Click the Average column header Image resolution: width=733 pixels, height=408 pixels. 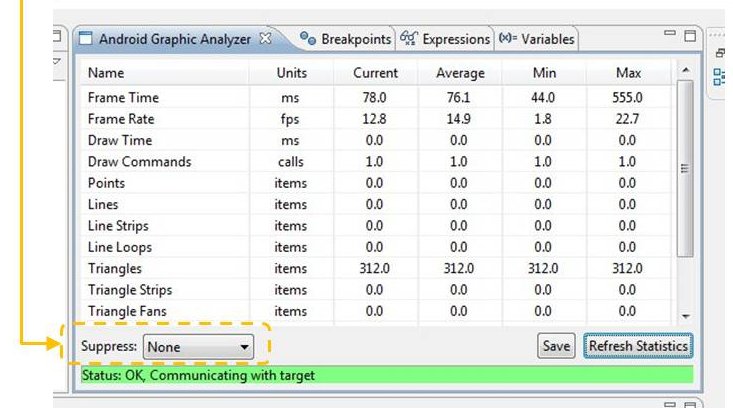[x=460, y=73]
